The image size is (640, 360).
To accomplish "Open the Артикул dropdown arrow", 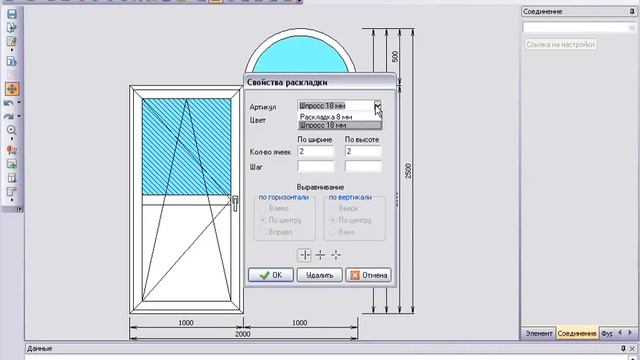I will pos(378,106).
